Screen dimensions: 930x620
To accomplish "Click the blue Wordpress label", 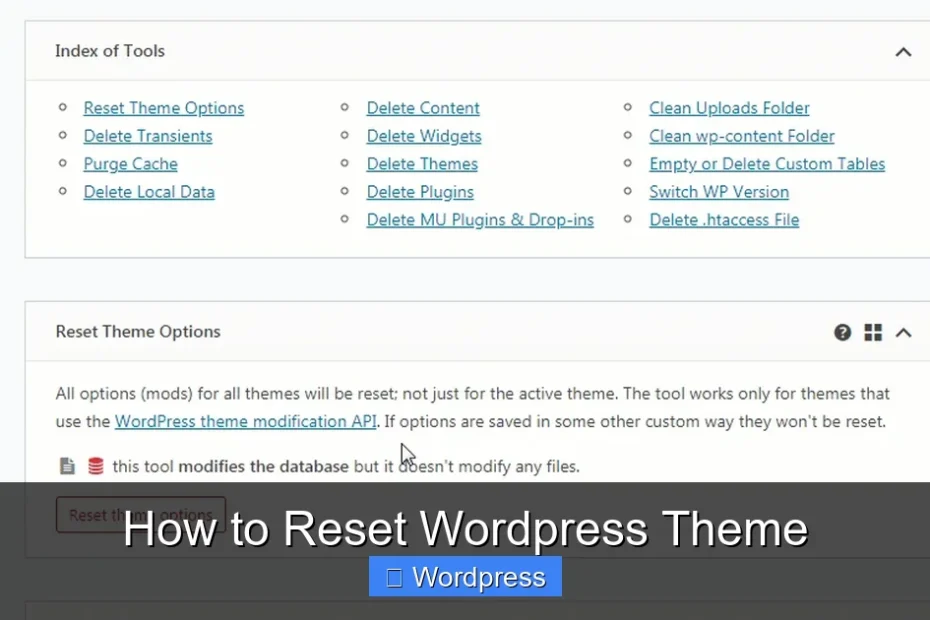I will point(466,576).
